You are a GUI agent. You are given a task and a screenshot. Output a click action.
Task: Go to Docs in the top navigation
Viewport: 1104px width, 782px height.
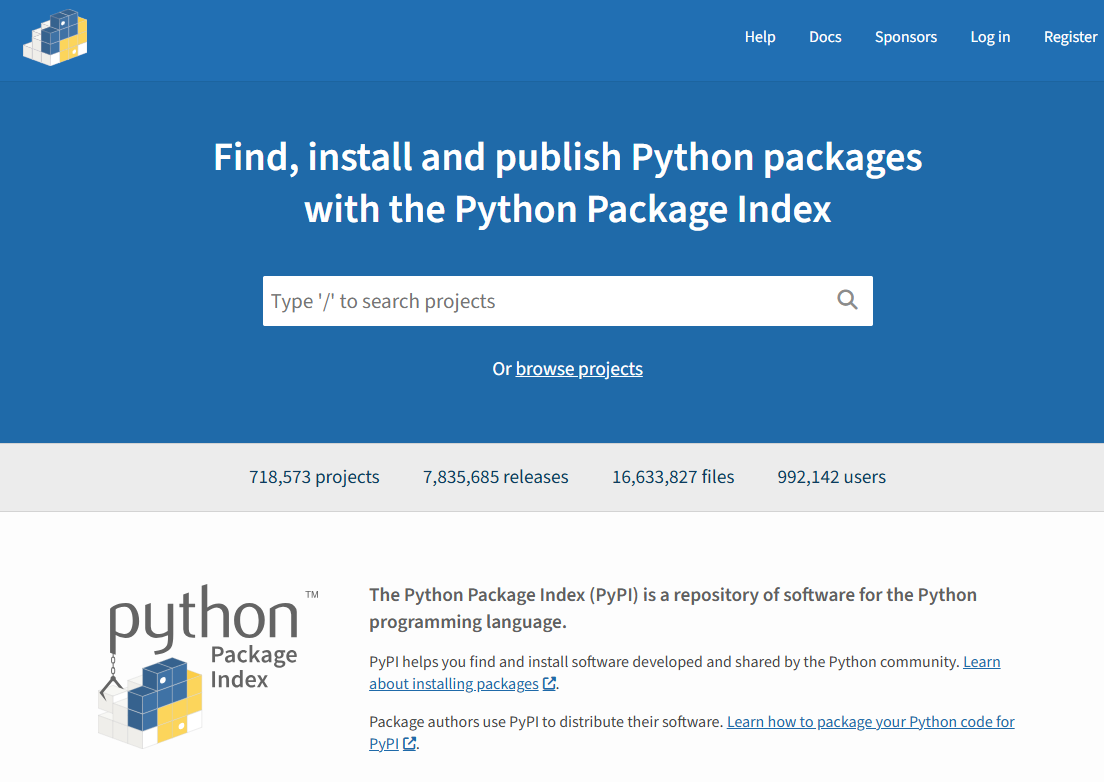pos(825,37)
